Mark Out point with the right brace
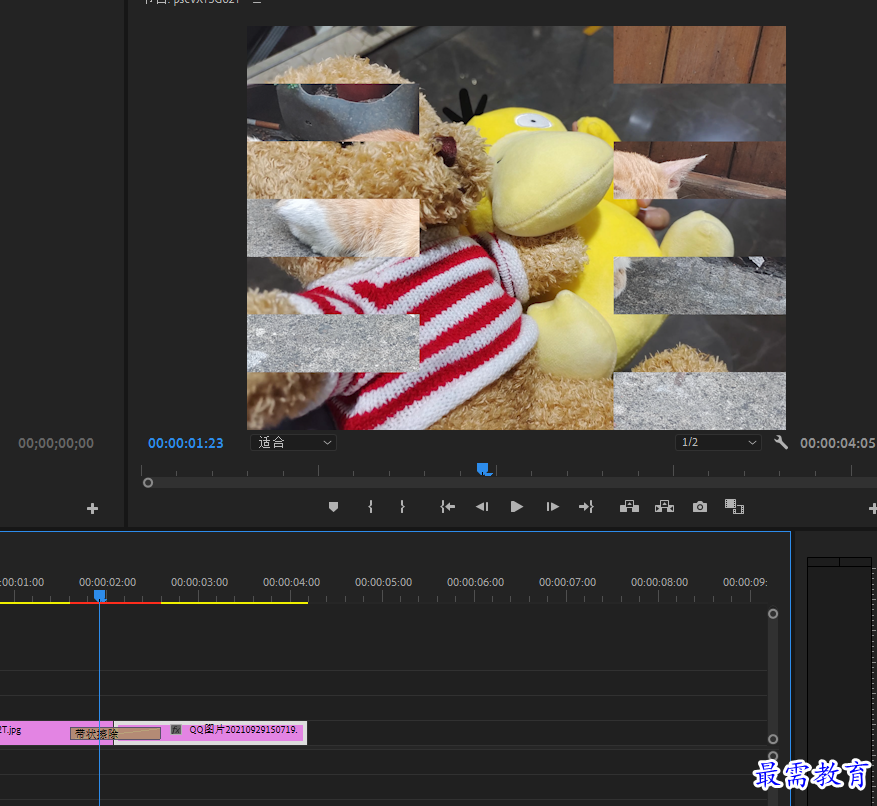The width and height of the screenshot is (877, 806). point(402,507)
